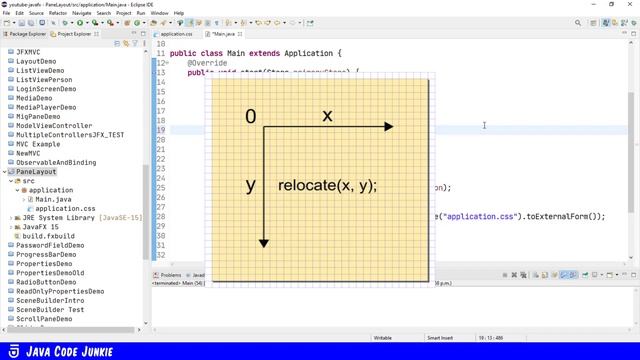Click the Project Explorer filter icon

point(135,43)
